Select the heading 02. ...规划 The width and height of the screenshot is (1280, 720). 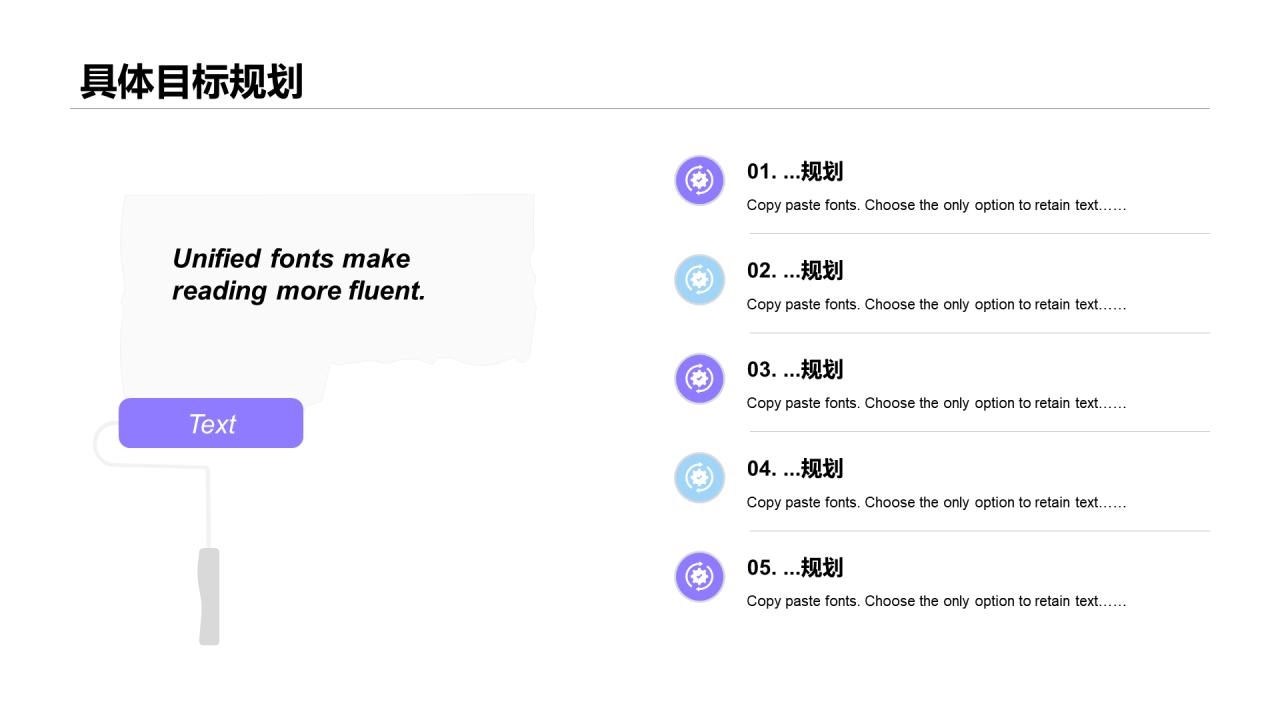pyautogui.click(x=795, y=270)
